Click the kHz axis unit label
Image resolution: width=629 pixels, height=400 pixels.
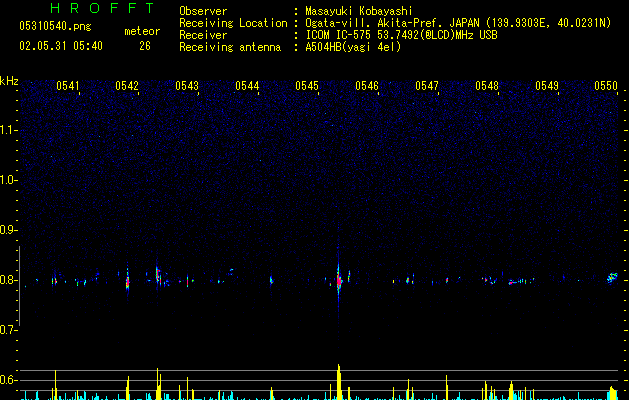click(x=9, y=81)
